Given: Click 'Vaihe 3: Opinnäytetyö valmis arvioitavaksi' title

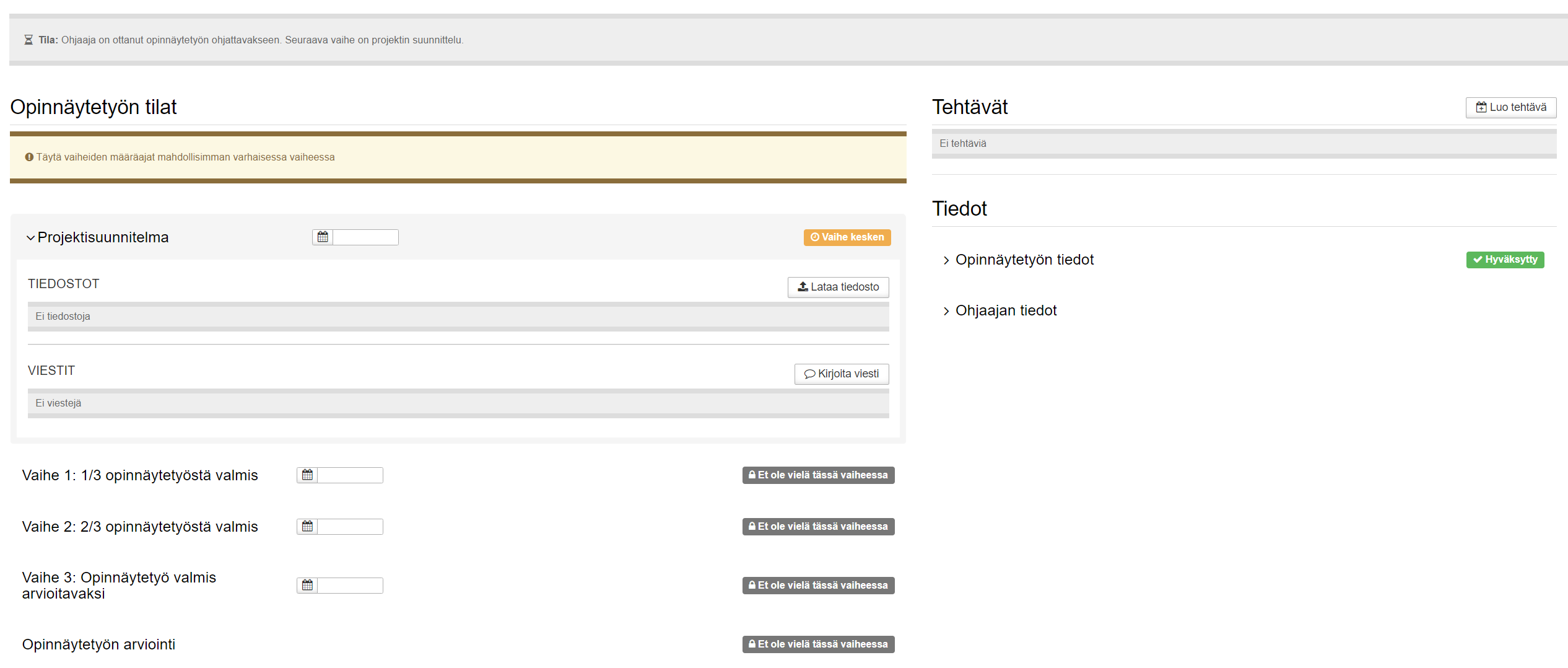Looking at the screenshot, I should 119,586.
